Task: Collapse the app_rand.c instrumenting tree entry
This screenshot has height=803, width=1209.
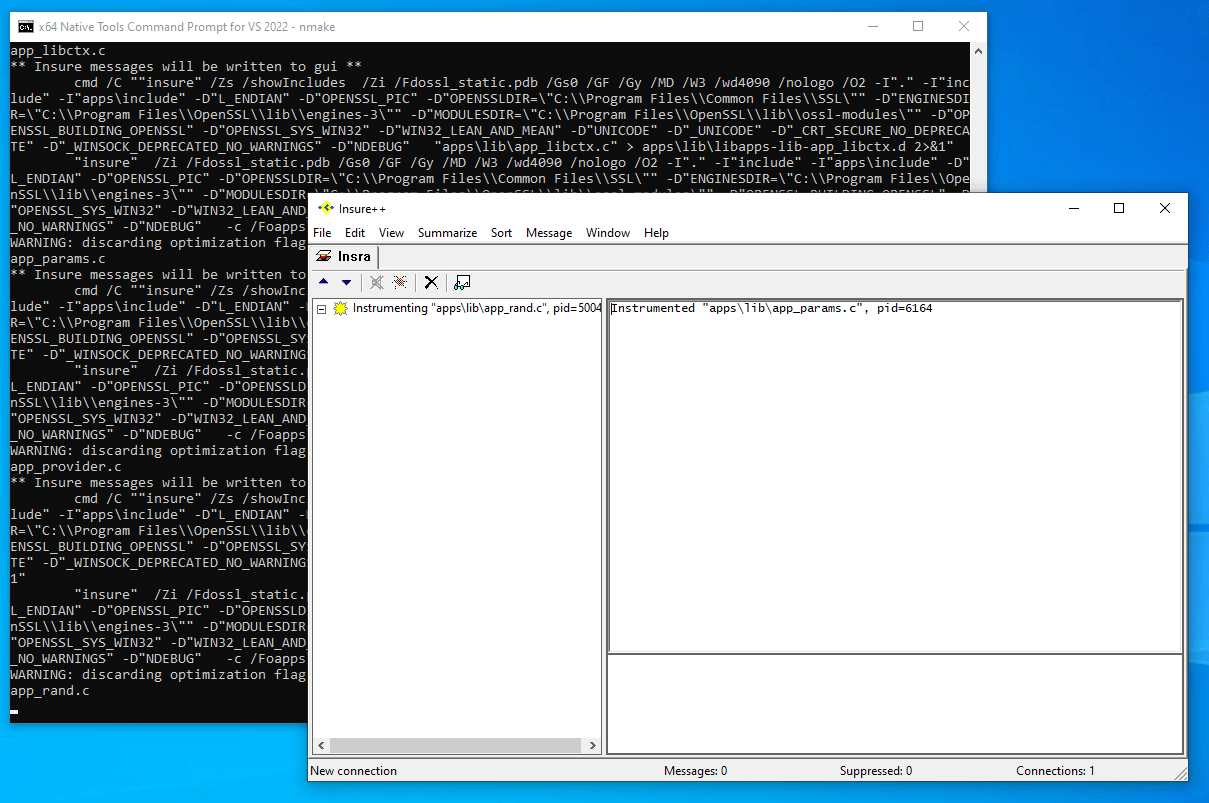Action: [x=321, y=308]
